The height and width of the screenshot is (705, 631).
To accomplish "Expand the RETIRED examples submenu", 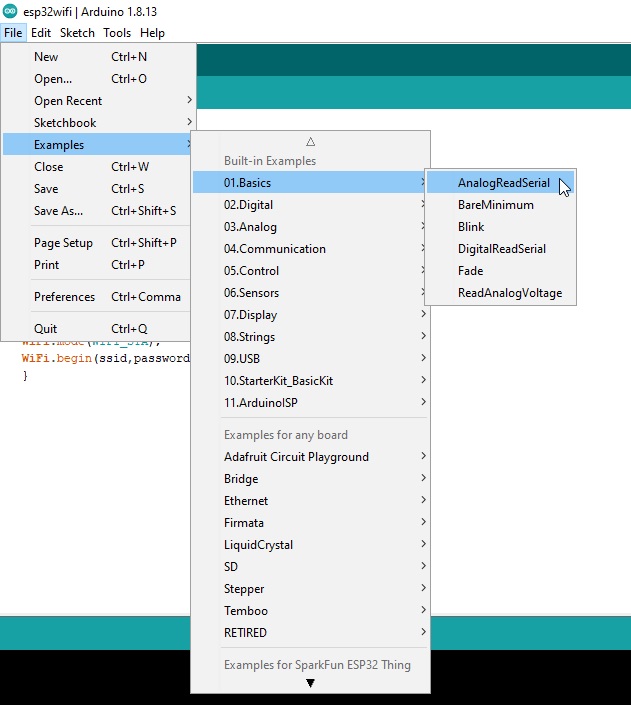I will pos(310,633).
